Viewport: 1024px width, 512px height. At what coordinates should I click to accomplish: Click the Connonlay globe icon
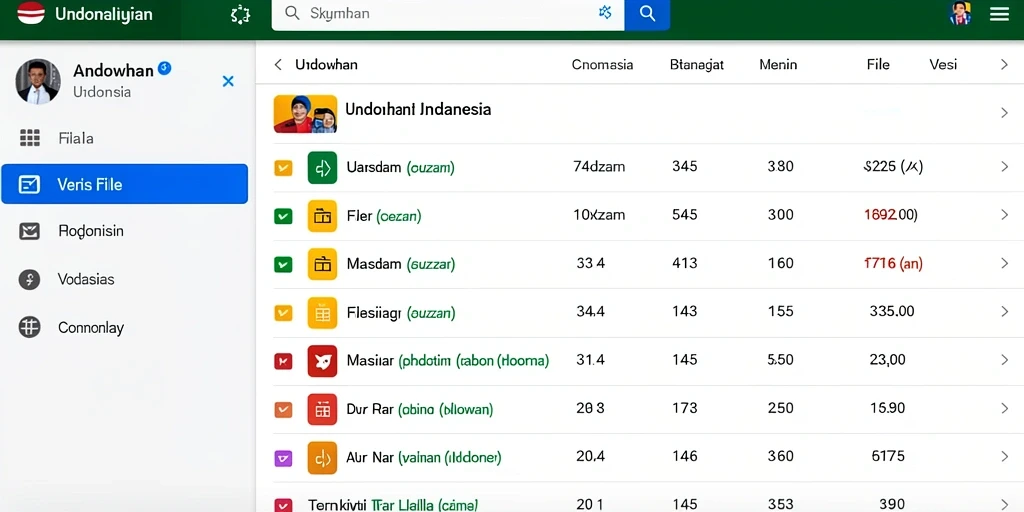(30, 327)
